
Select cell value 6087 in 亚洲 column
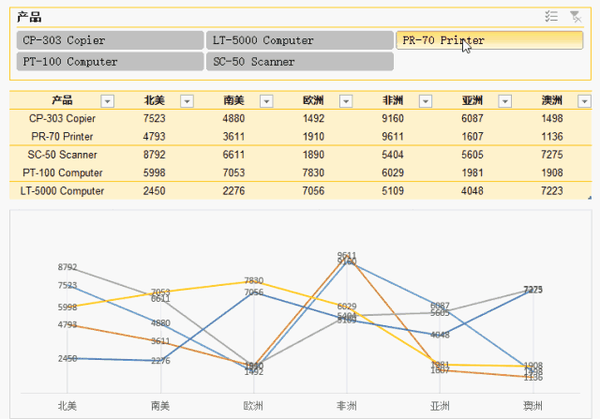[472, 119]
